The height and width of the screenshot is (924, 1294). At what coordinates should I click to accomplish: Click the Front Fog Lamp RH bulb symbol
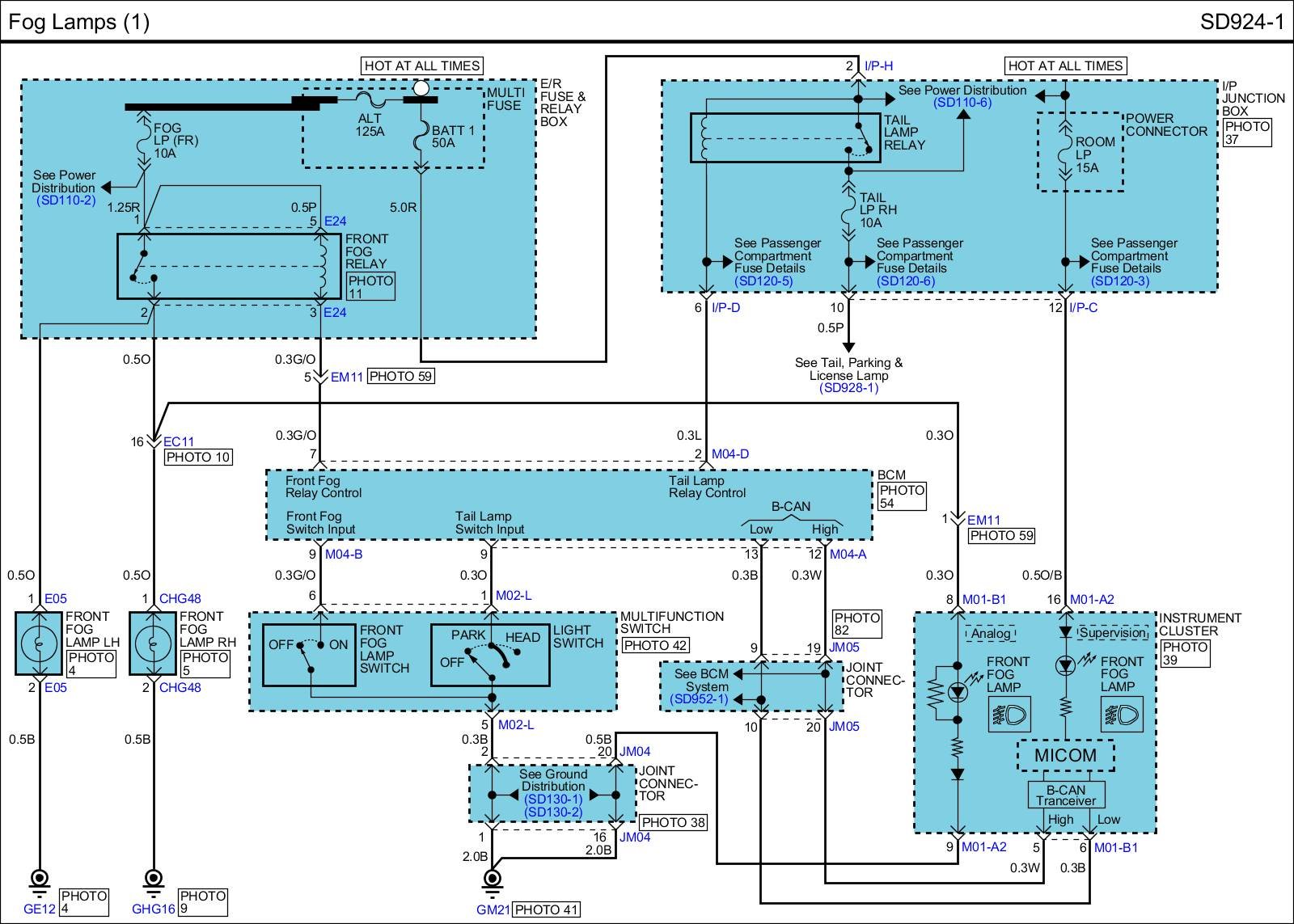152,643
